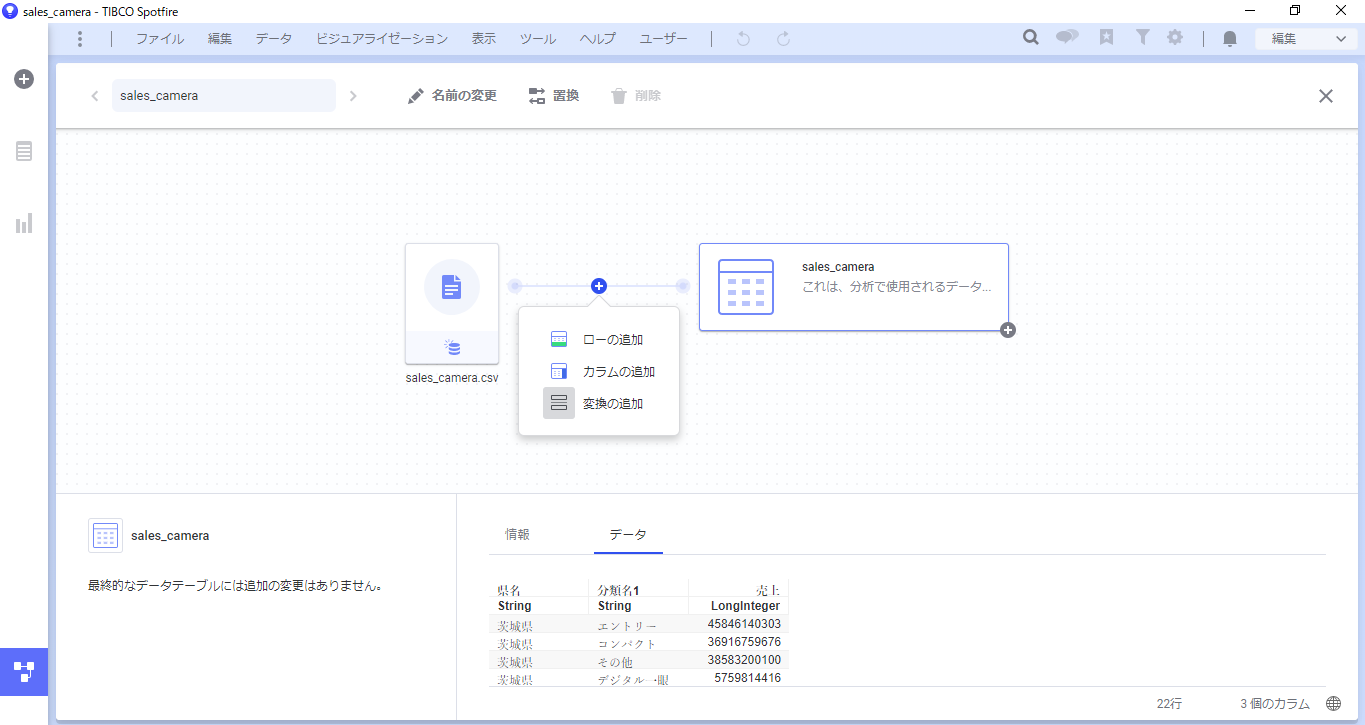Viewport: 1365px width, 725px height.
Task: Open the ヘルプ menu
Action: [x=598, y=39]
